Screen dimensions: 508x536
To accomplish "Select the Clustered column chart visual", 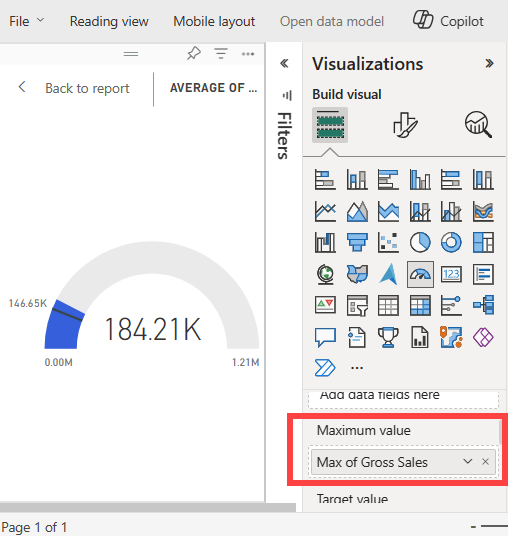I will tap(420, 179).
